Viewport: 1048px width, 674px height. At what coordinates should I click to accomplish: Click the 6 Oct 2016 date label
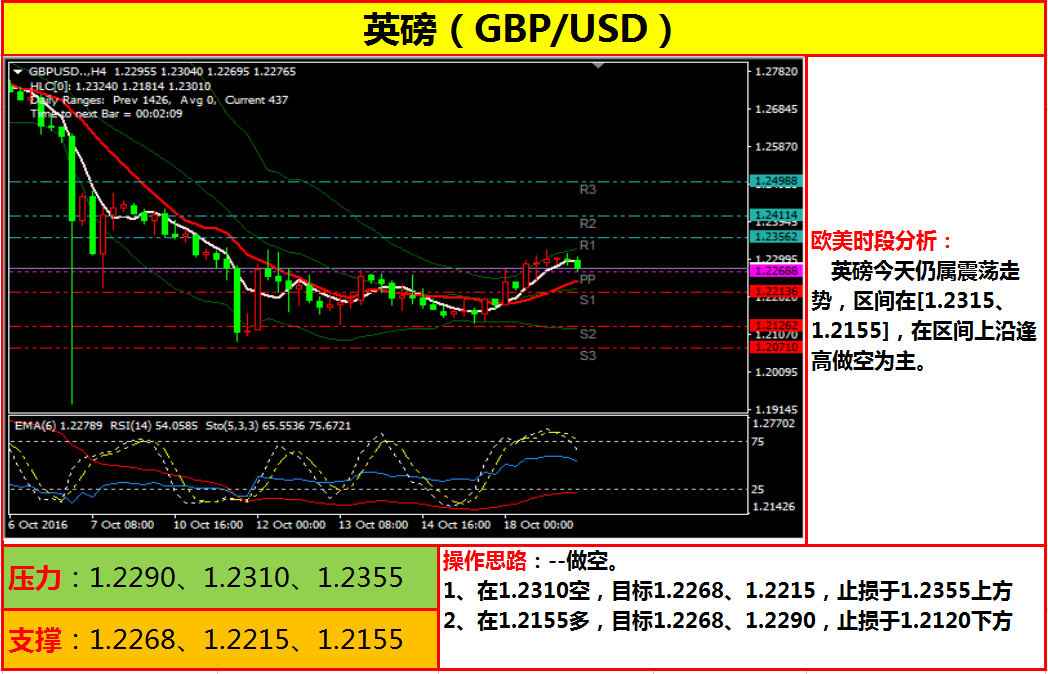pyautogui.click(x=38, y=525)
